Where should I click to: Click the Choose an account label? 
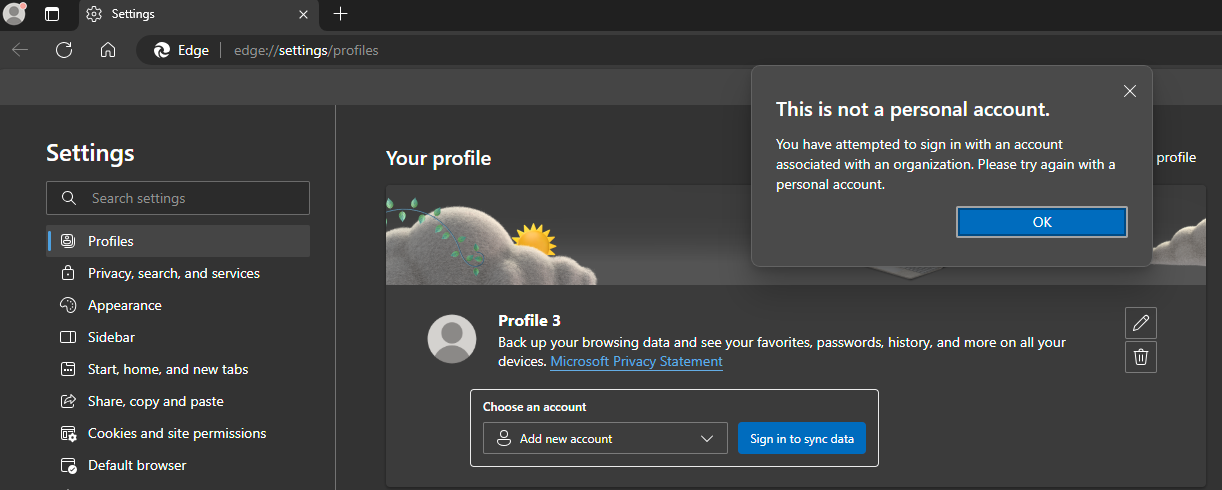click(x=534, y=407)
